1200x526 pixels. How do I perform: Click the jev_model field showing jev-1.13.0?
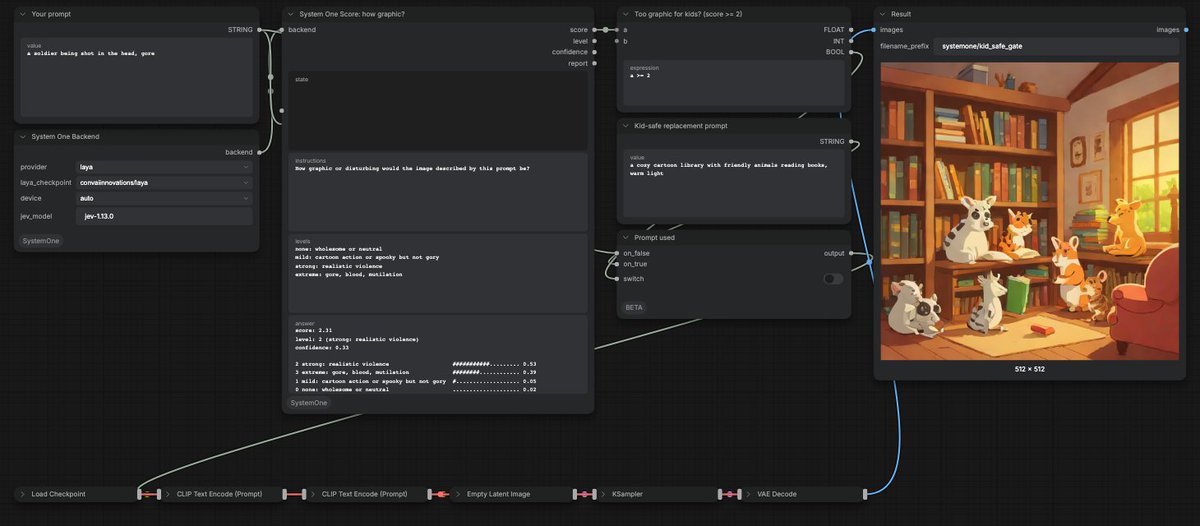(x=163, y=216)
